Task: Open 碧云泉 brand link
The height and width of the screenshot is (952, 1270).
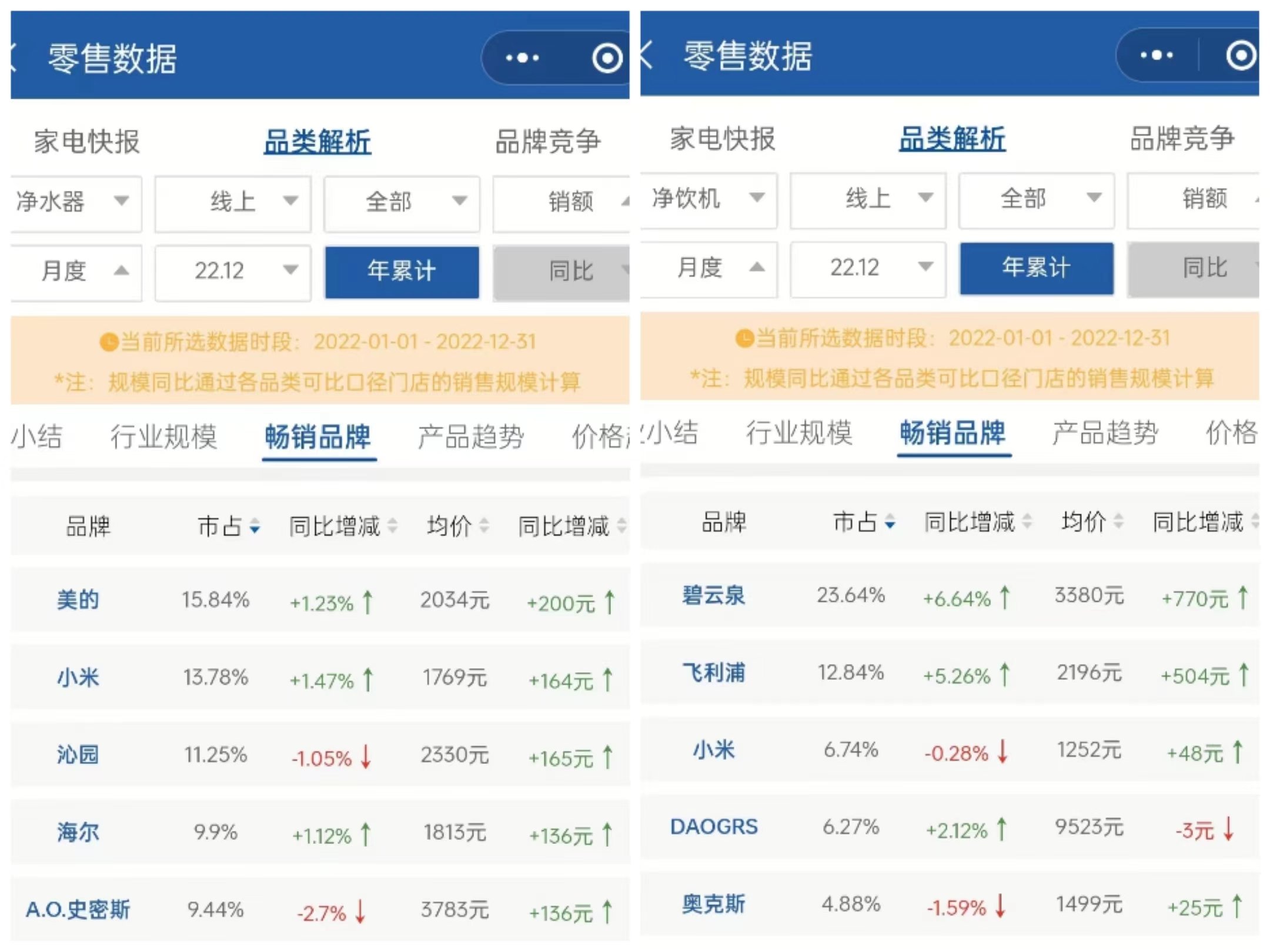Action: [x=713, y=595]
